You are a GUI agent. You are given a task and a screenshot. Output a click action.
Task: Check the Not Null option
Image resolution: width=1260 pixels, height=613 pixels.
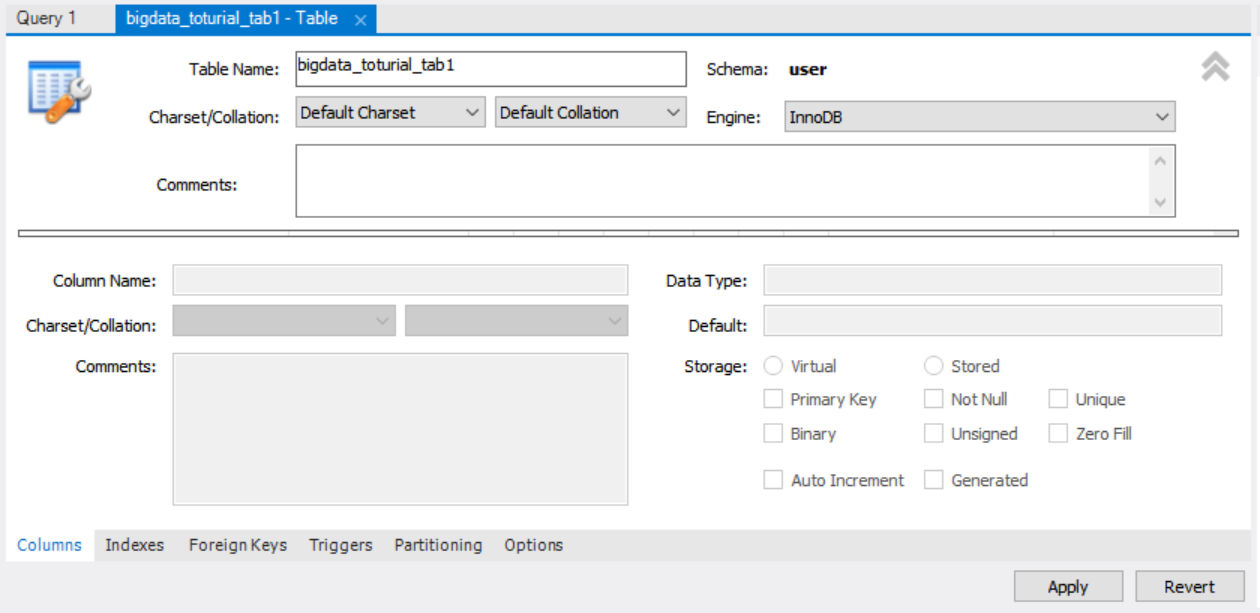pyautogui.click(x=933, y=399)
